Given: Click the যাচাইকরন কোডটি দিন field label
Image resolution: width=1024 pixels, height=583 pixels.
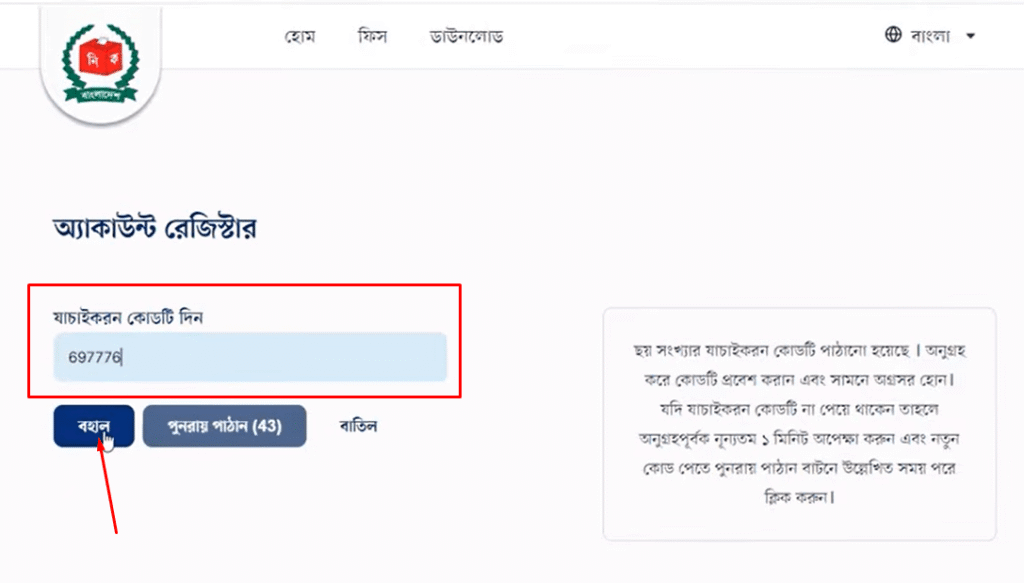Looking at the screenshot, I should pos(128,317).
